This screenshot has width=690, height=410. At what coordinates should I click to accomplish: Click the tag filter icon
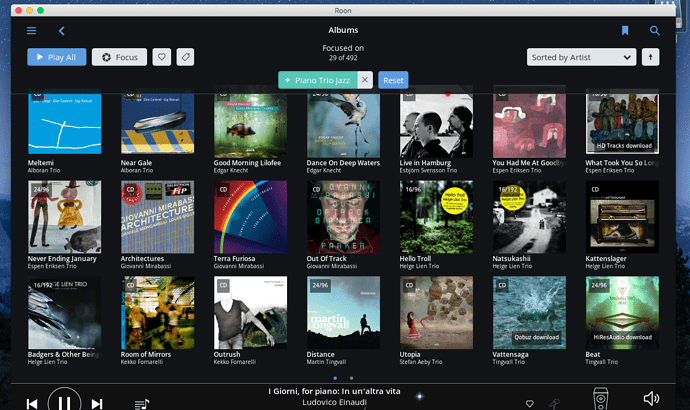185,57
